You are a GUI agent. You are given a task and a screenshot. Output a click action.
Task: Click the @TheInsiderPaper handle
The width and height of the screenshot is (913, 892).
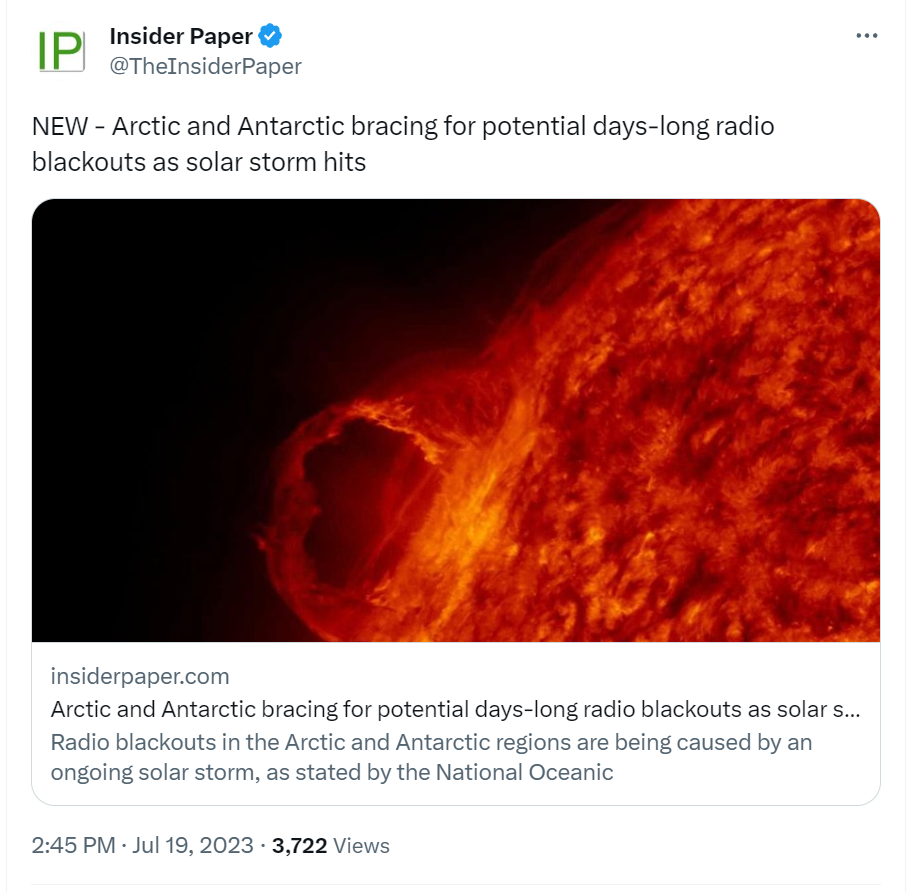tap(205, 67)
